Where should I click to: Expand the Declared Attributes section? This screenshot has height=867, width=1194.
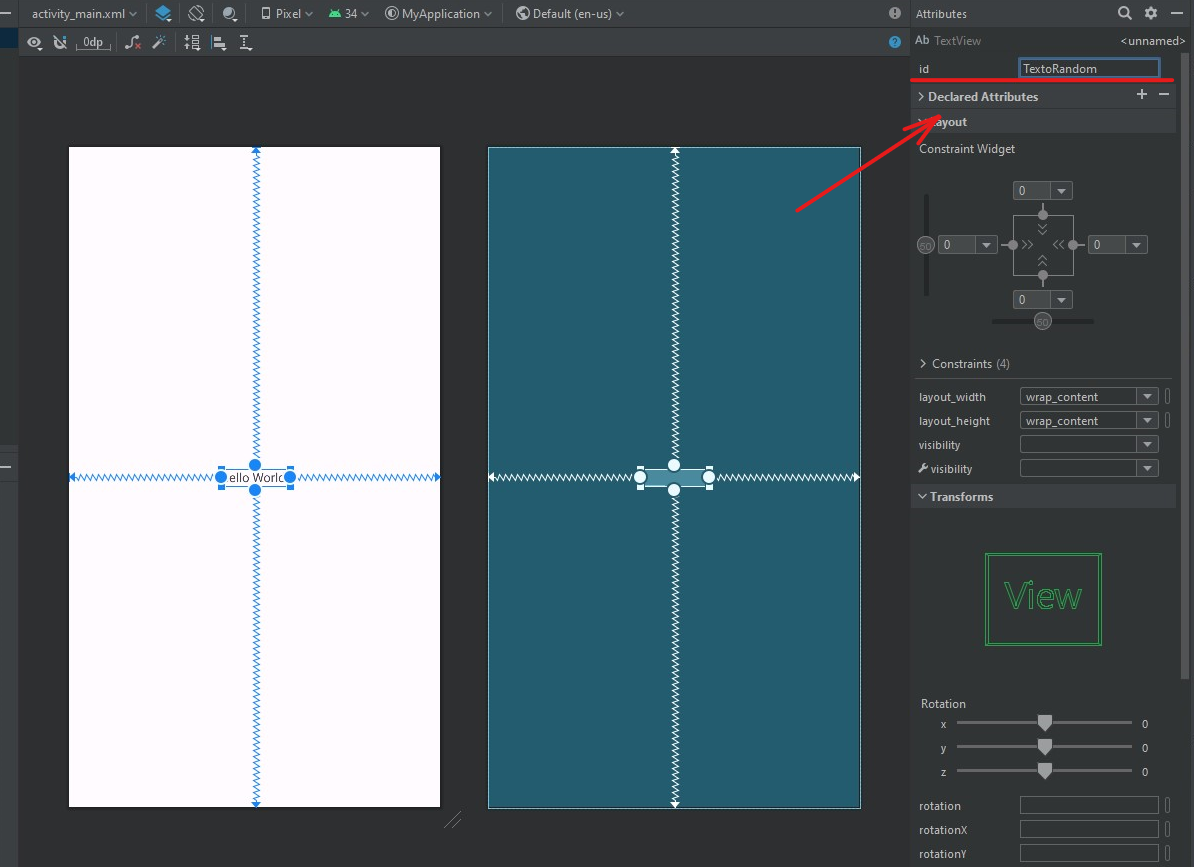[921, 97]
